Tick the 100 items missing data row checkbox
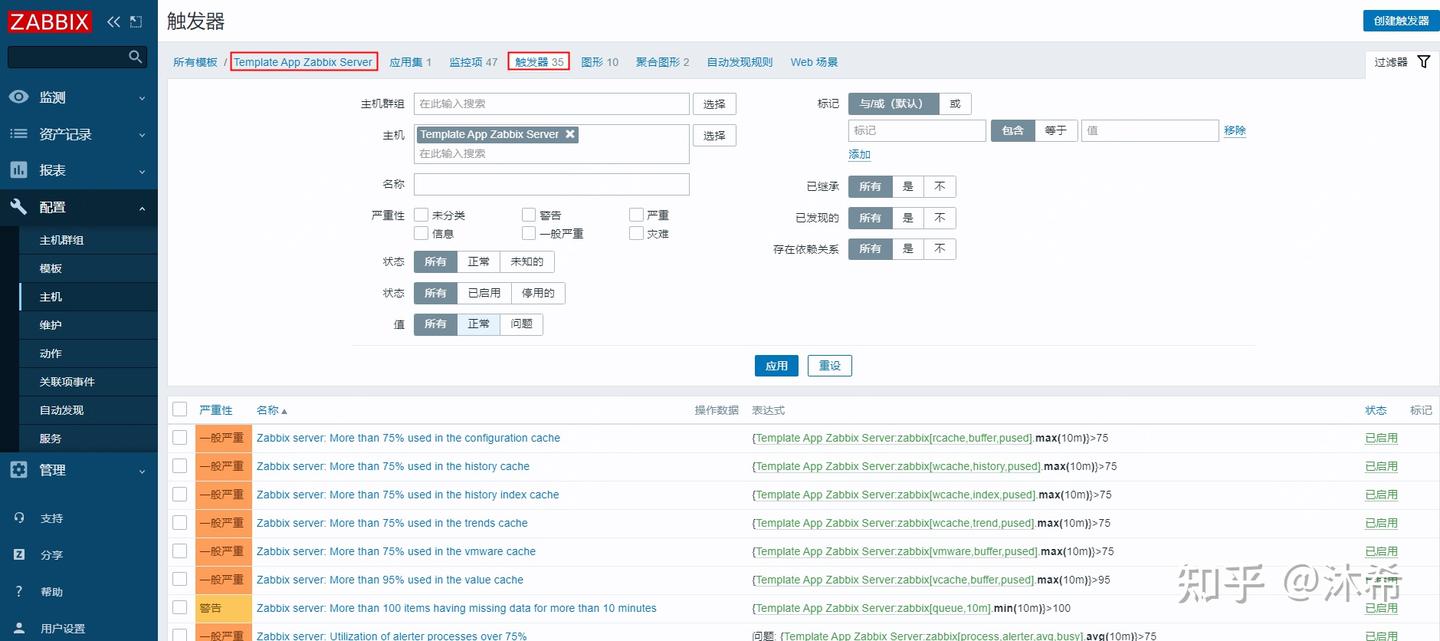 (180, 608)
